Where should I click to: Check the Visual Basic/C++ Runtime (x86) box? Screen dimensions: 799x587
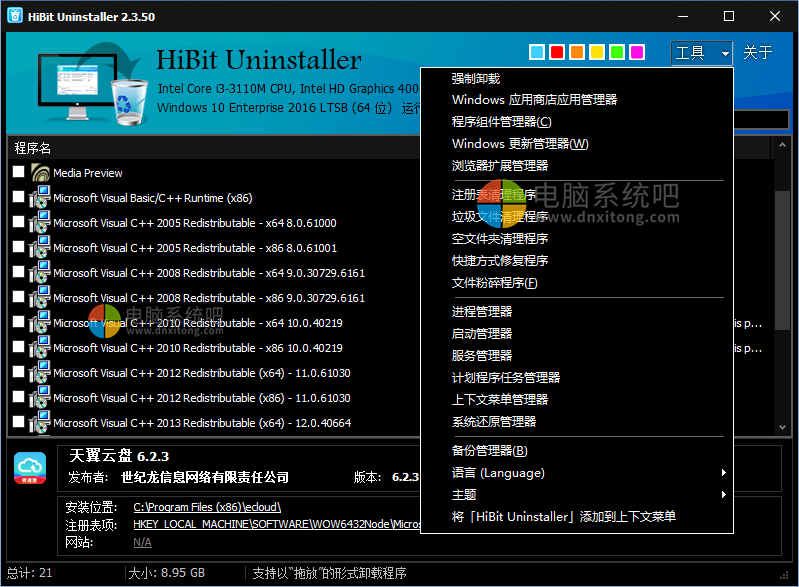point(18,197)
